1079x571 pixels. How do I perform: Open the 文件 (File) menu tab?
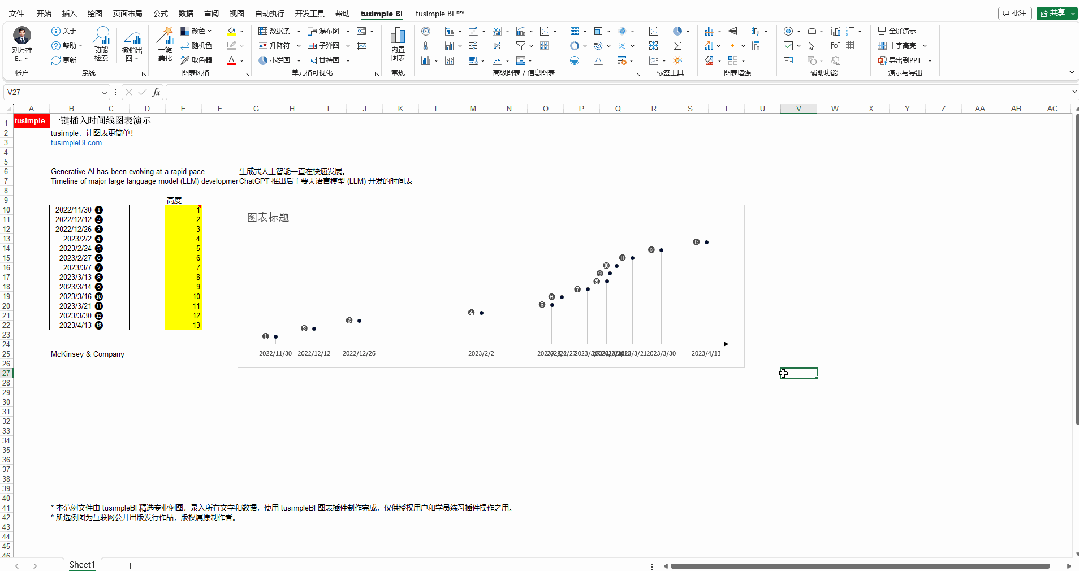tap(16, 13)
